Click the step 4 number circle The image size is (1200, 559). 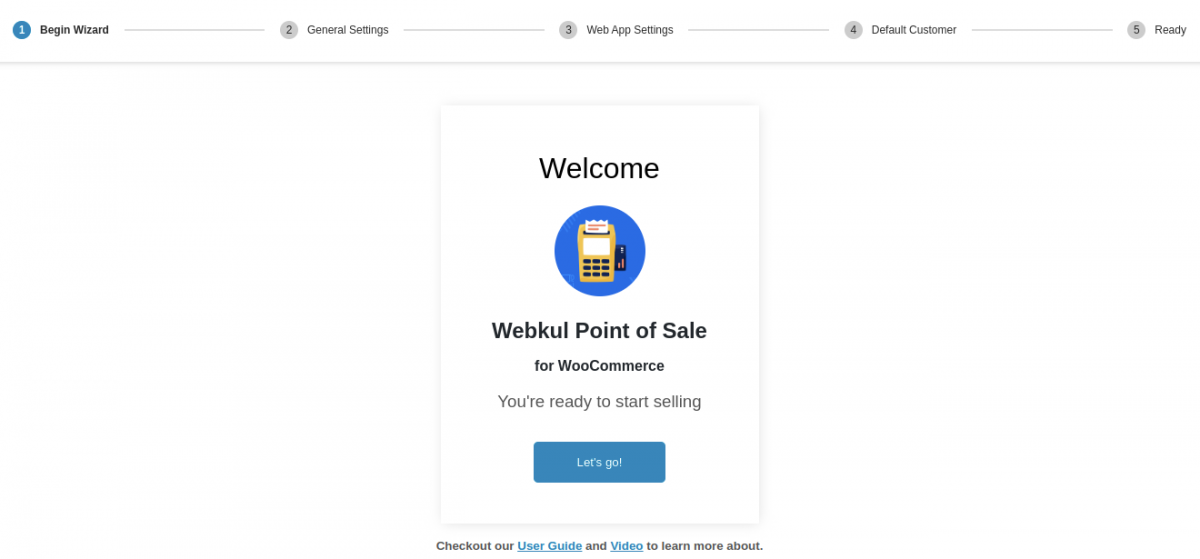pos(853,30)
